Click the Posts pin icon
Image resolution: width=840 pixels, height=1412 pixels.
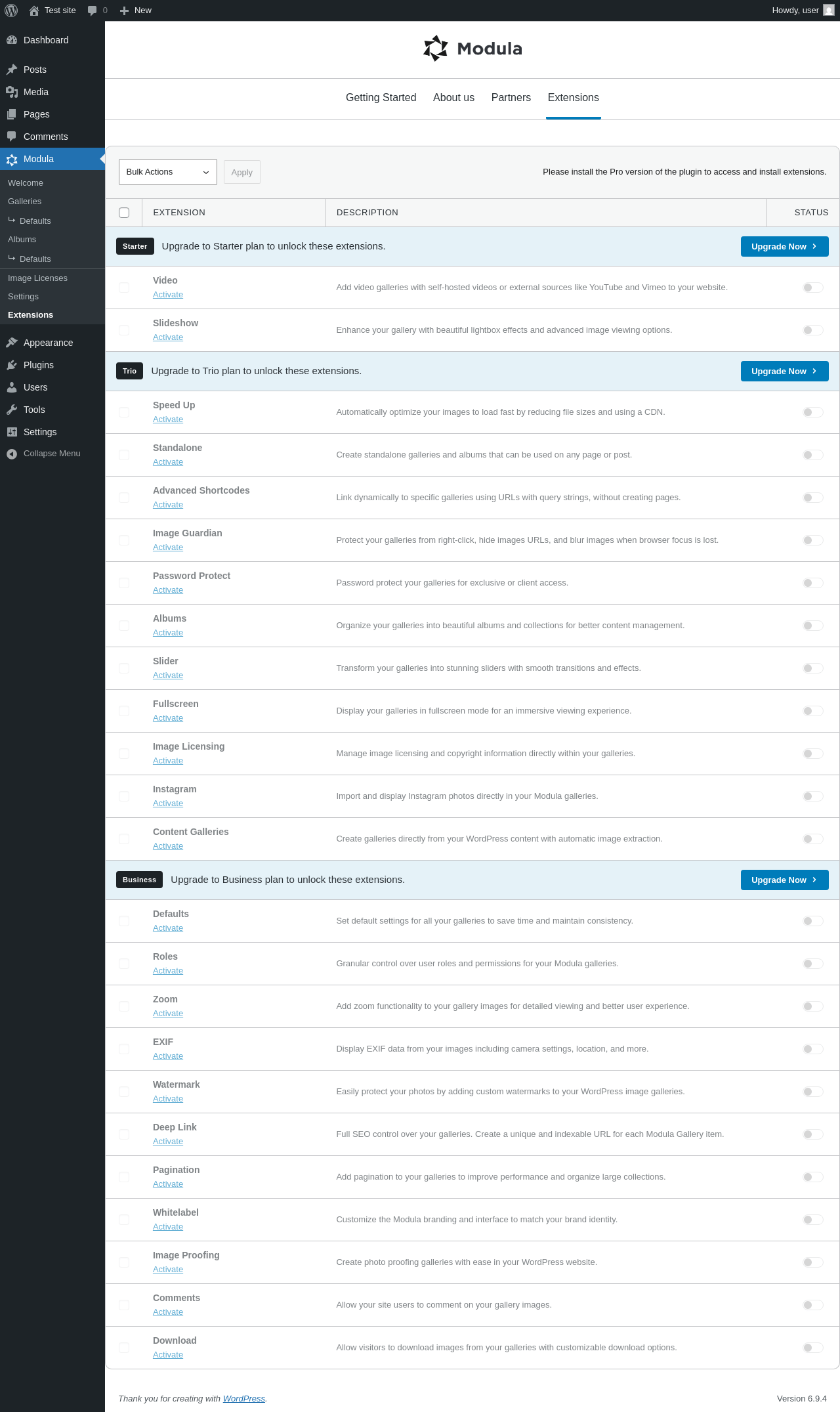[x=12, y=70]
